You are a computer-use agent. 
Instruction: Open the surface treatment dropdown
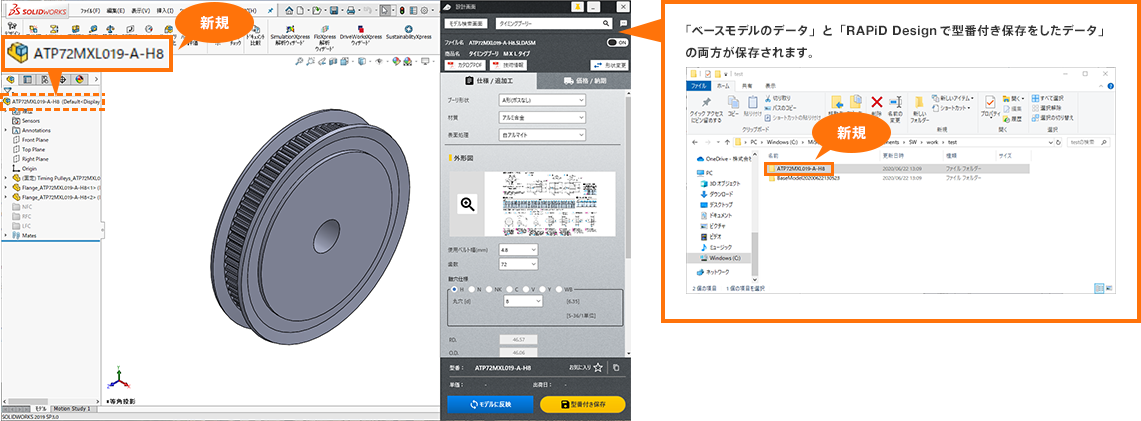[542, 135]
